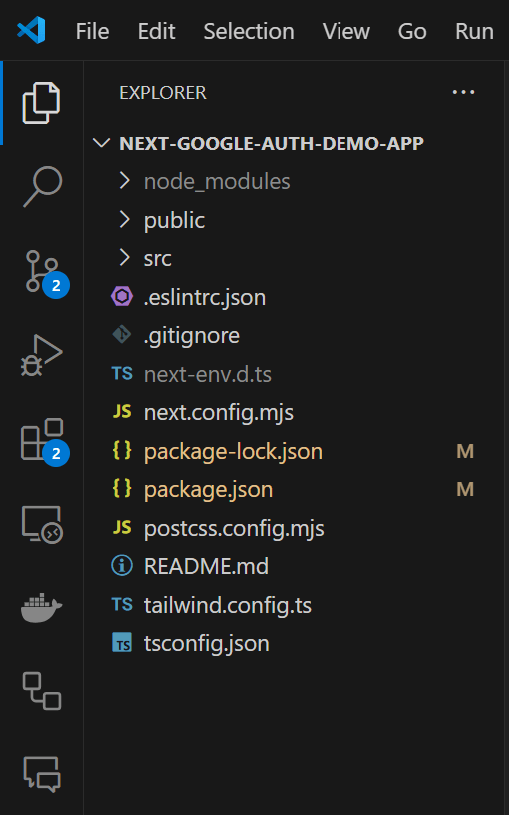Click the TS file icon beside tsconfig.json
This screenshot has height=815, width=509.
click(x=122, y=642)
